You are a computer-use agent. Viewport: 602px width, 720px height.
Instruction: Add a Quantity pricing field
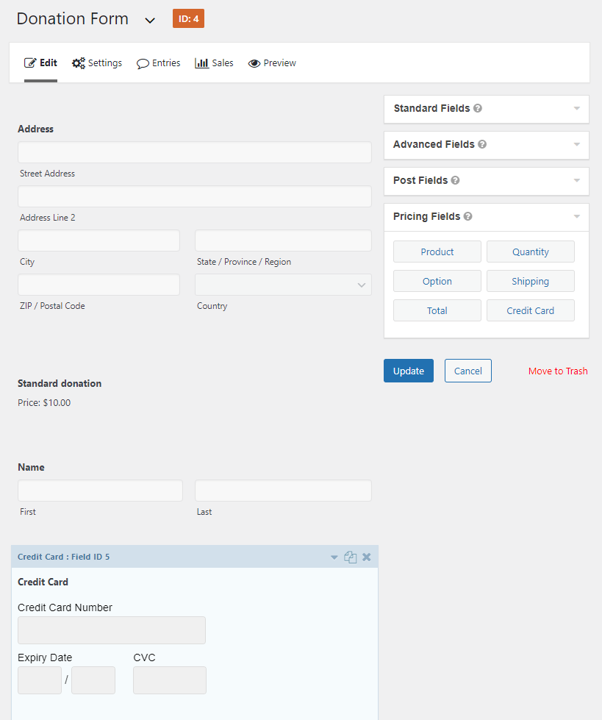click(530, 252)
